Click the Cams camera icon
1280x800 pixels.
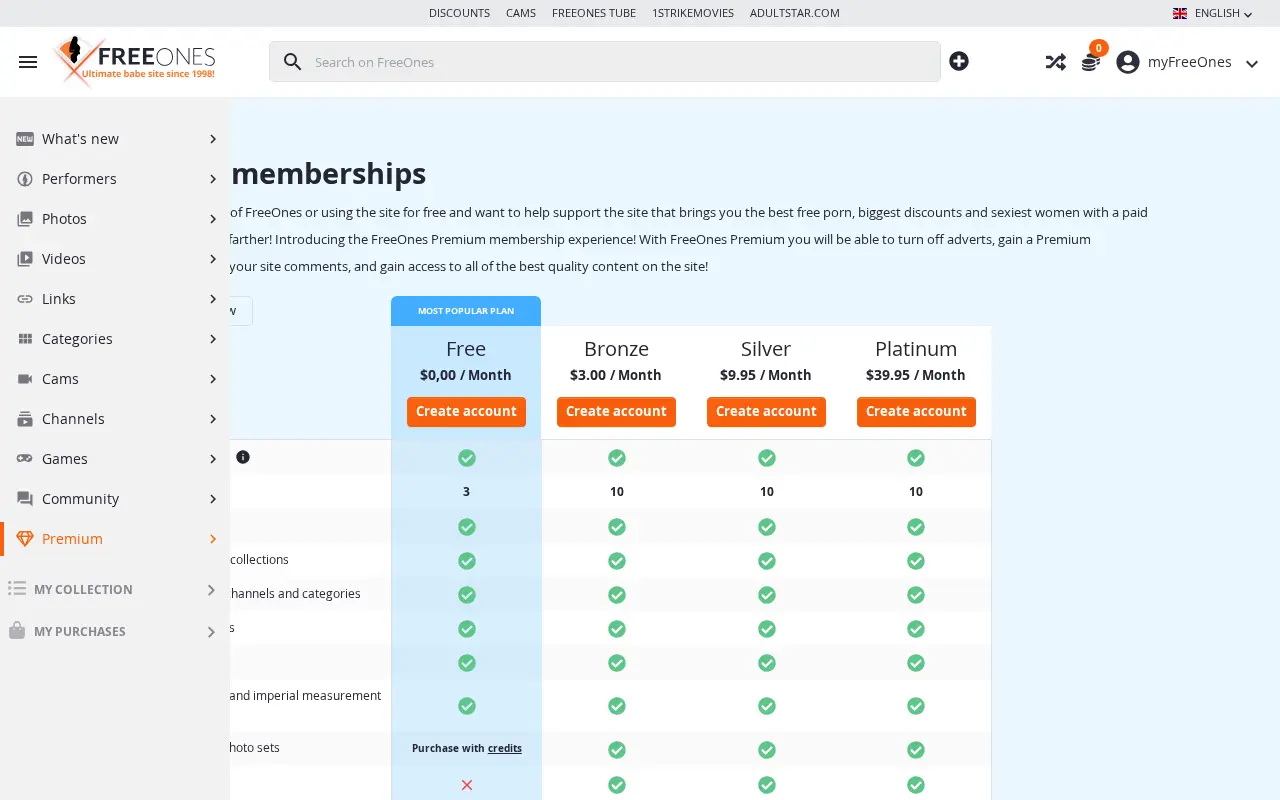(25, 379)
